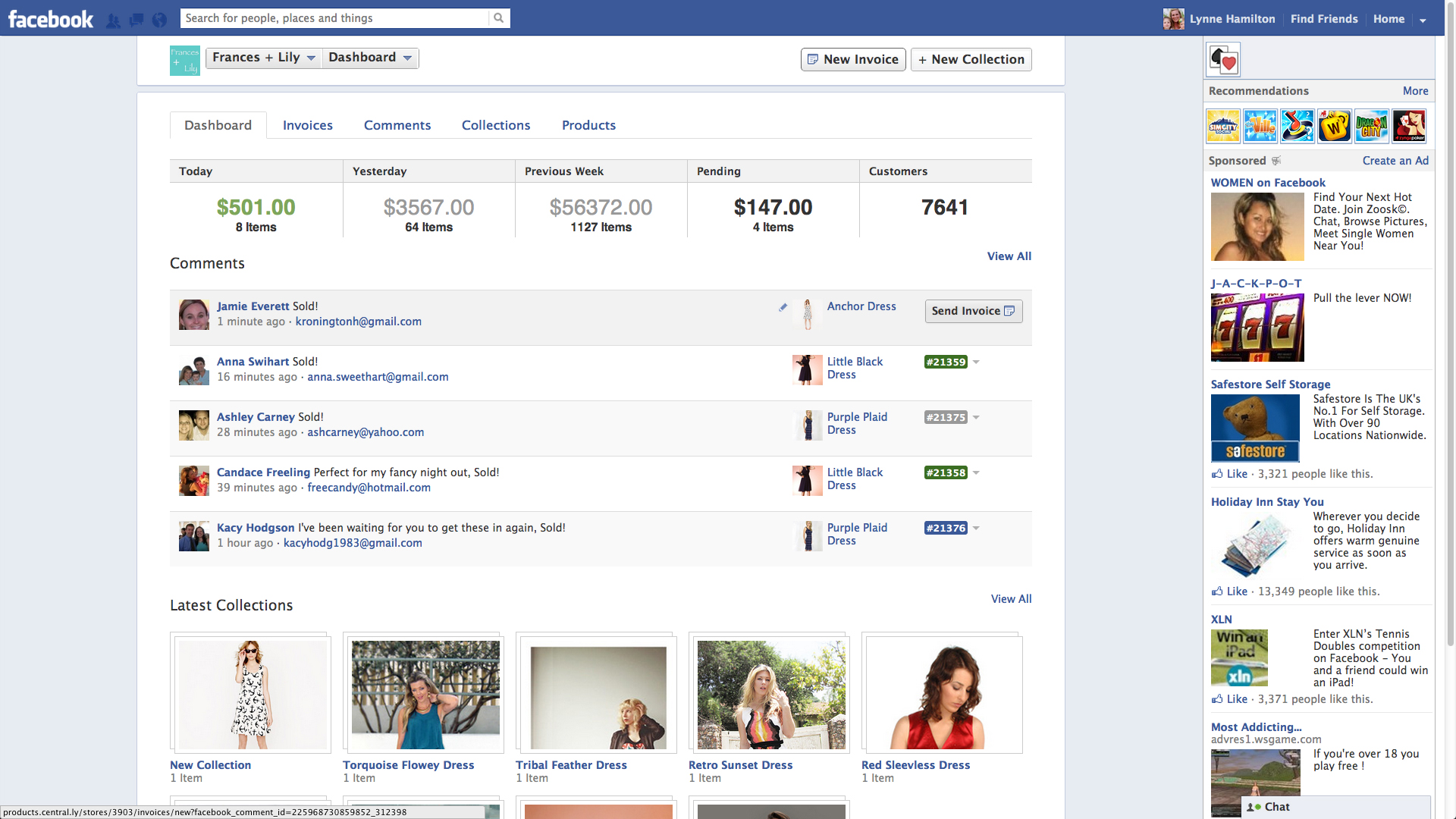1456x819 pixels.
Task: Open the account menu arrow beside Home
Action: [1423, 20]
